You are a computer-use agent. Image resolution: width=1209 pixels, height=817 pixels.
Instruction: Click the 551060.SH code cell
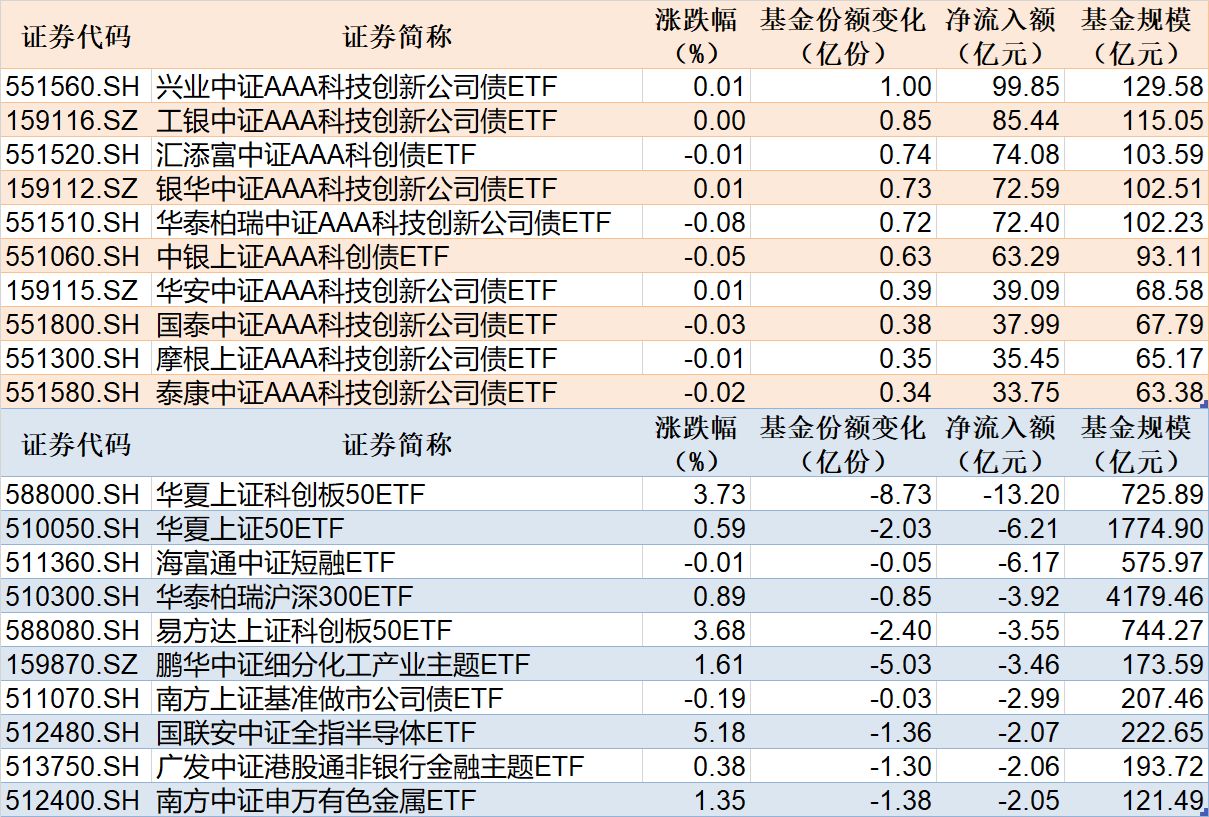pos(76,257)
